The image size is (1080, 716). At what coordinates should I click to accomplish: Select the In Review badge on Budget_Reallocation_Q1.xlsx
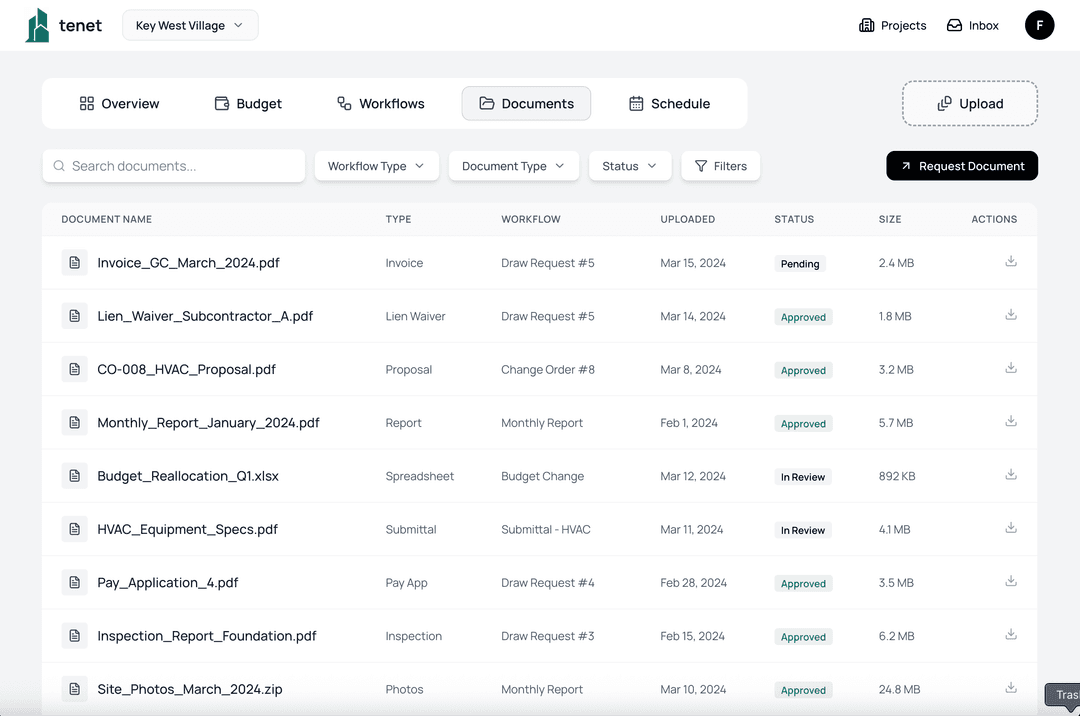pyautogui.click(x=802, y=476)
